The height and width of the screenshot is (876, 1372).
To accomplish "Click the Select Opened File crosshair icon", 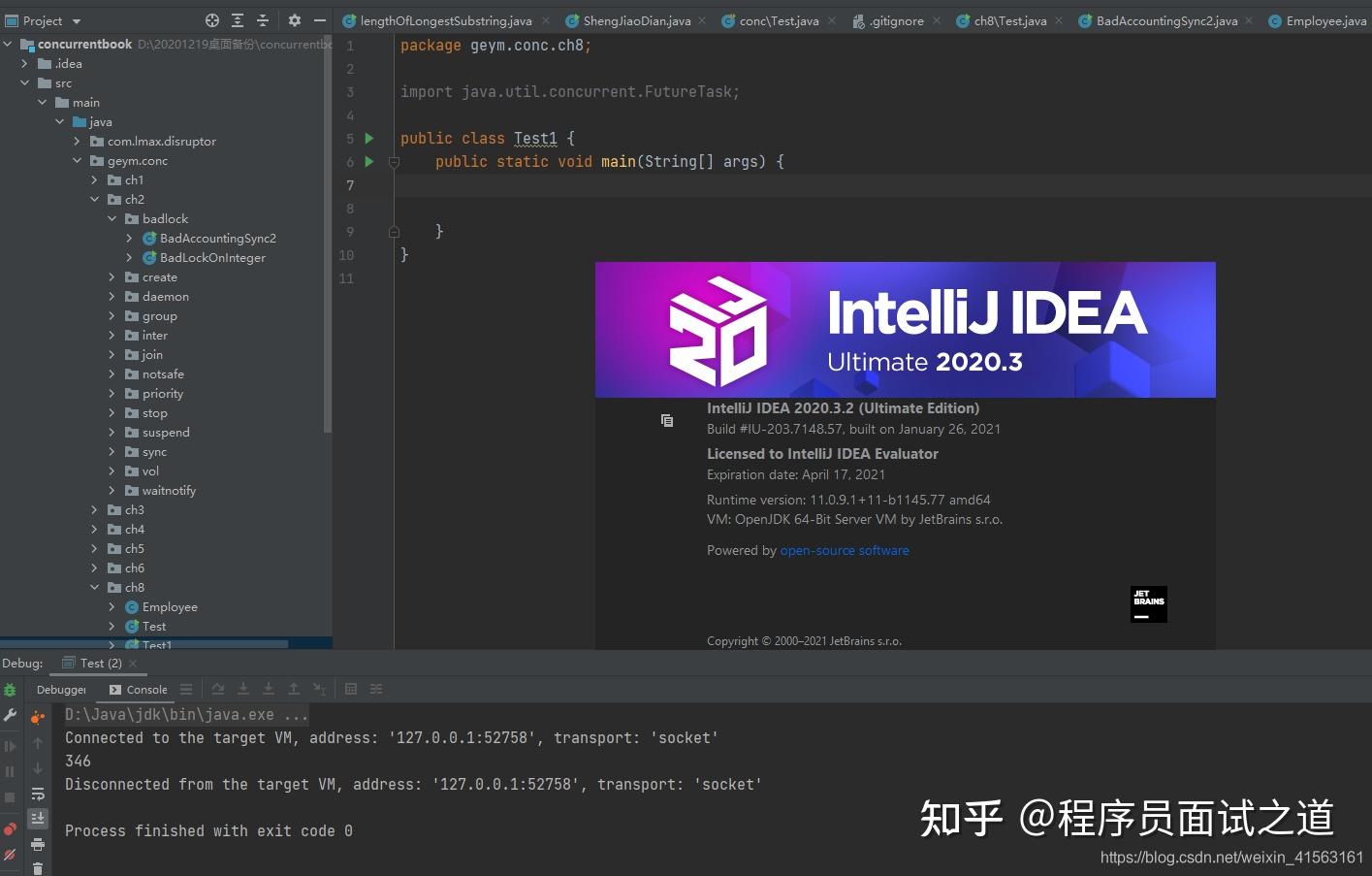I will [212, 20].
